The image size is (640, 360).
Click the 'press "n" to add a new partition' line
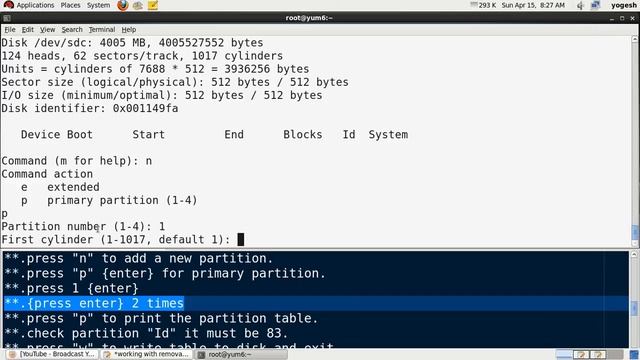138,258
